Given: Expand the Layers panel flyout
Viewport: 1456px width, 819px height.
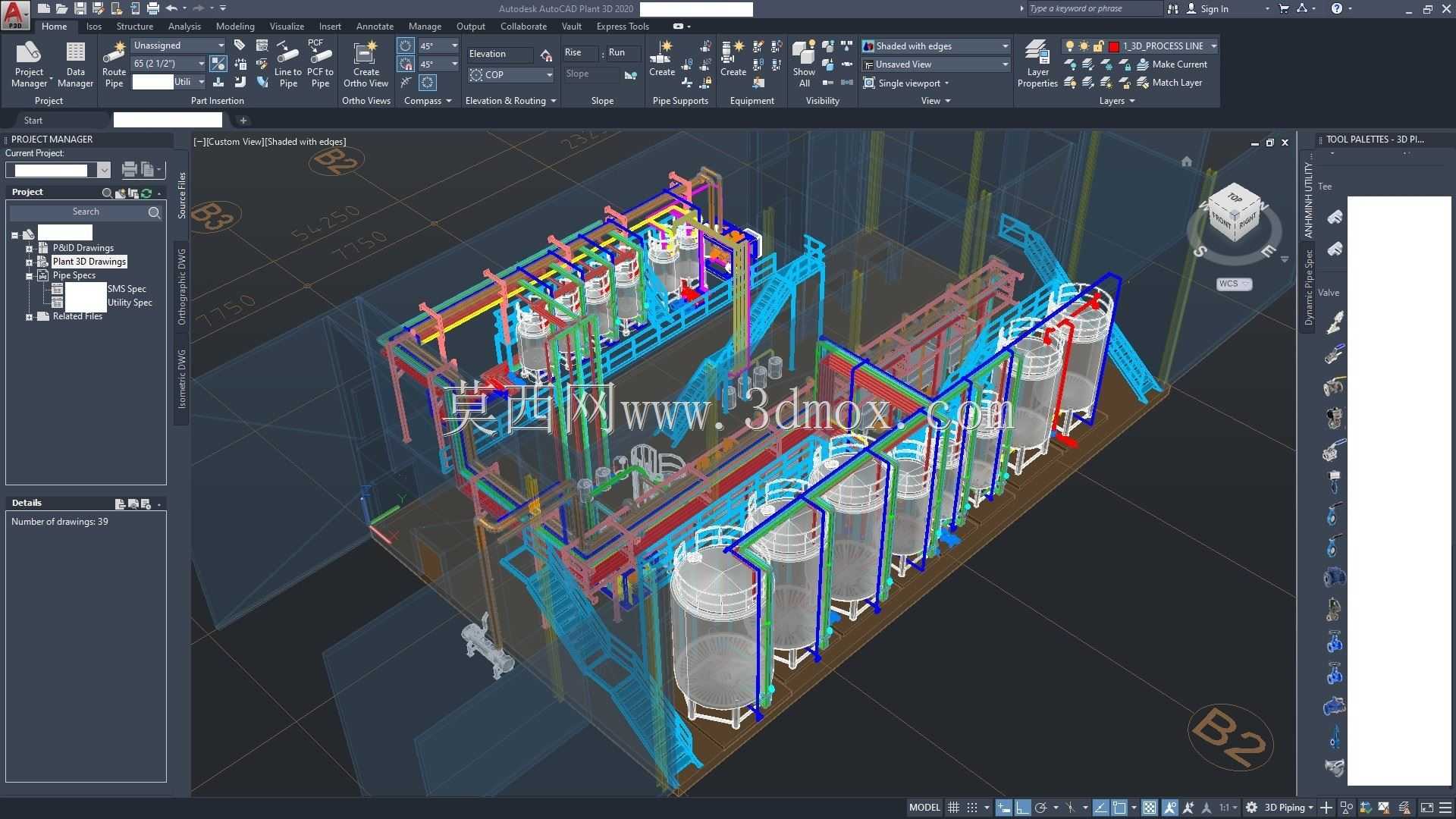Looking at the screenshot, I should click(1116, 101).
